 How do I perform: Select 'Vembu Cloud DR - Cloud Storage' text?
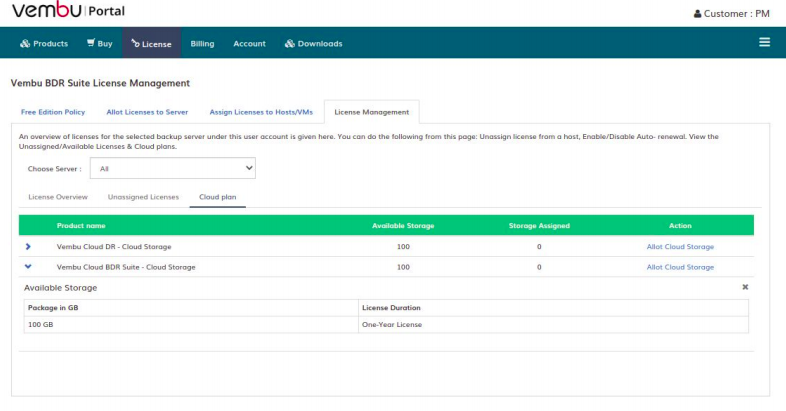(114, 247)
